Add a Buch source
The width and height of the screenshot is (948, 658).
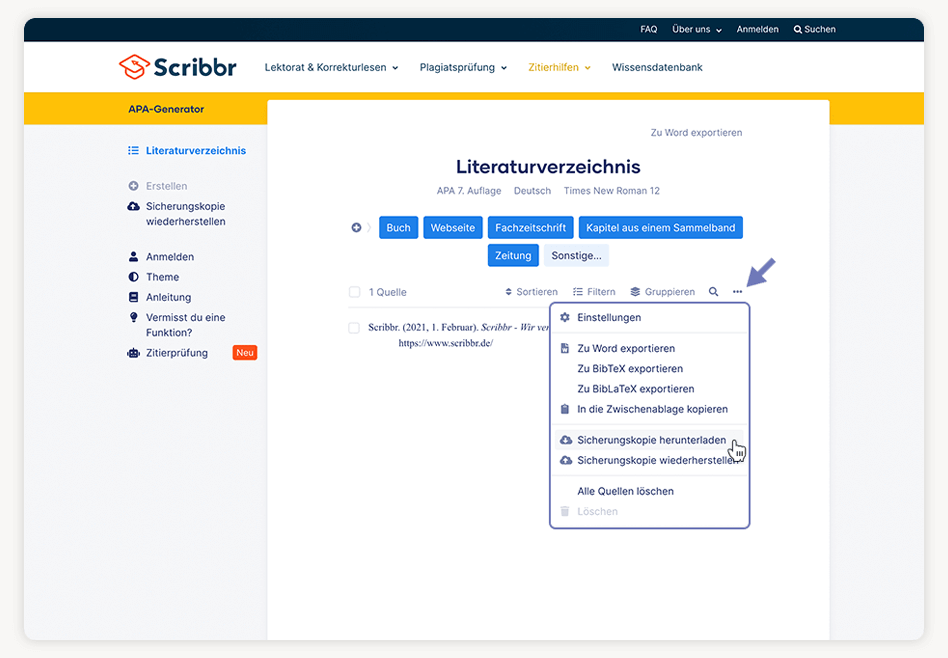398,227
